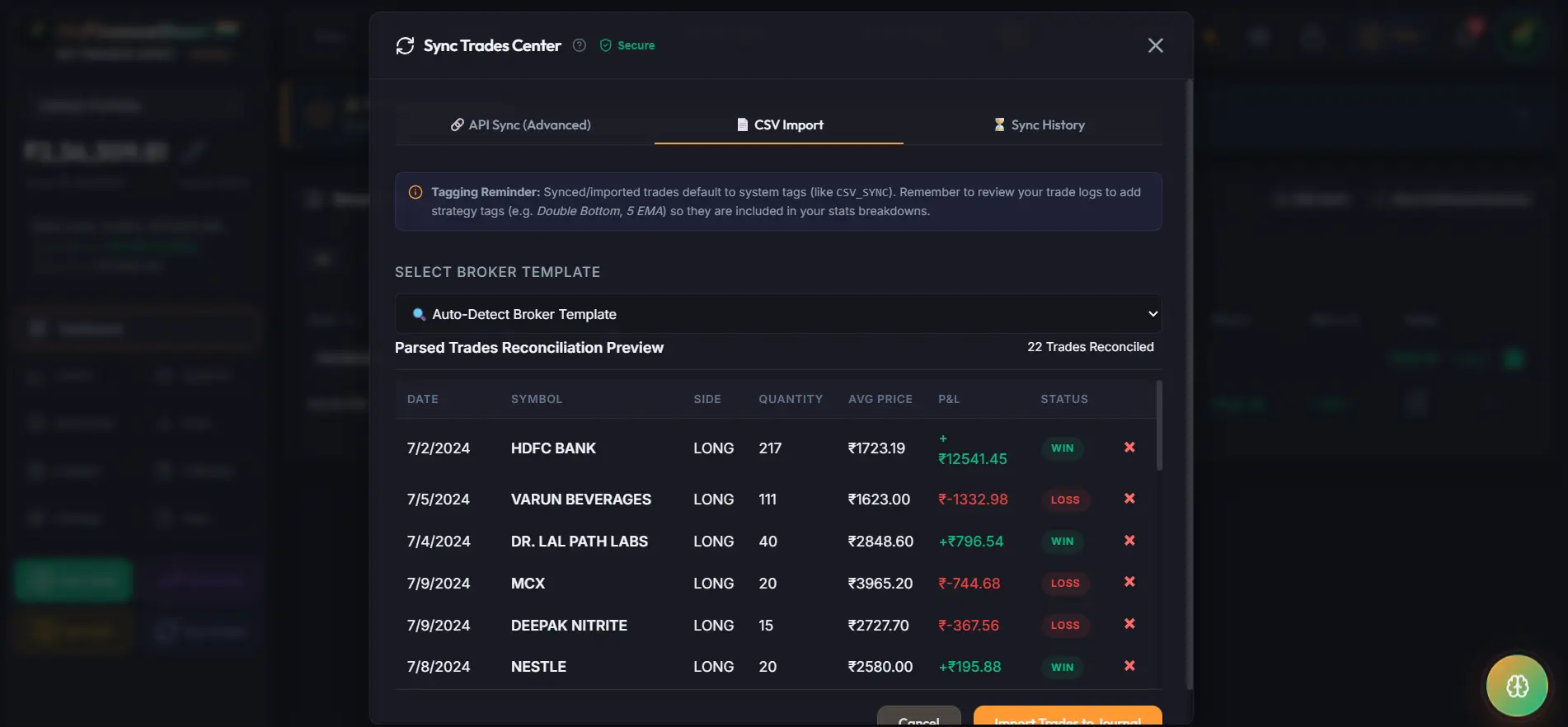Select the DR. LAL PATH LABS symbol cell
The height and width of the screenshot is (727, 1568).
[580, 542]
